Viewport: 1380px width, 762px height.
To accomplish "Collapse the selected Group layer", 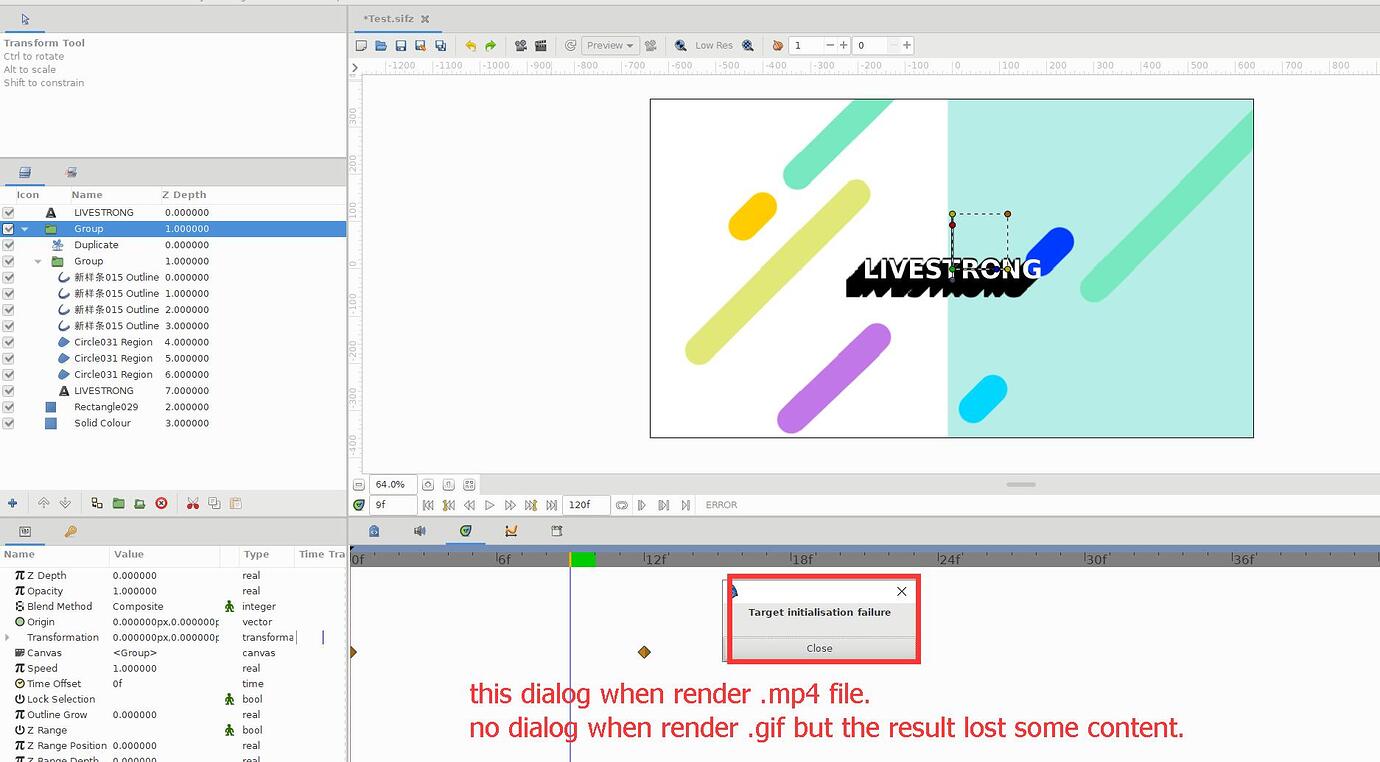I will pyautogui.click(x=22, y=228).
